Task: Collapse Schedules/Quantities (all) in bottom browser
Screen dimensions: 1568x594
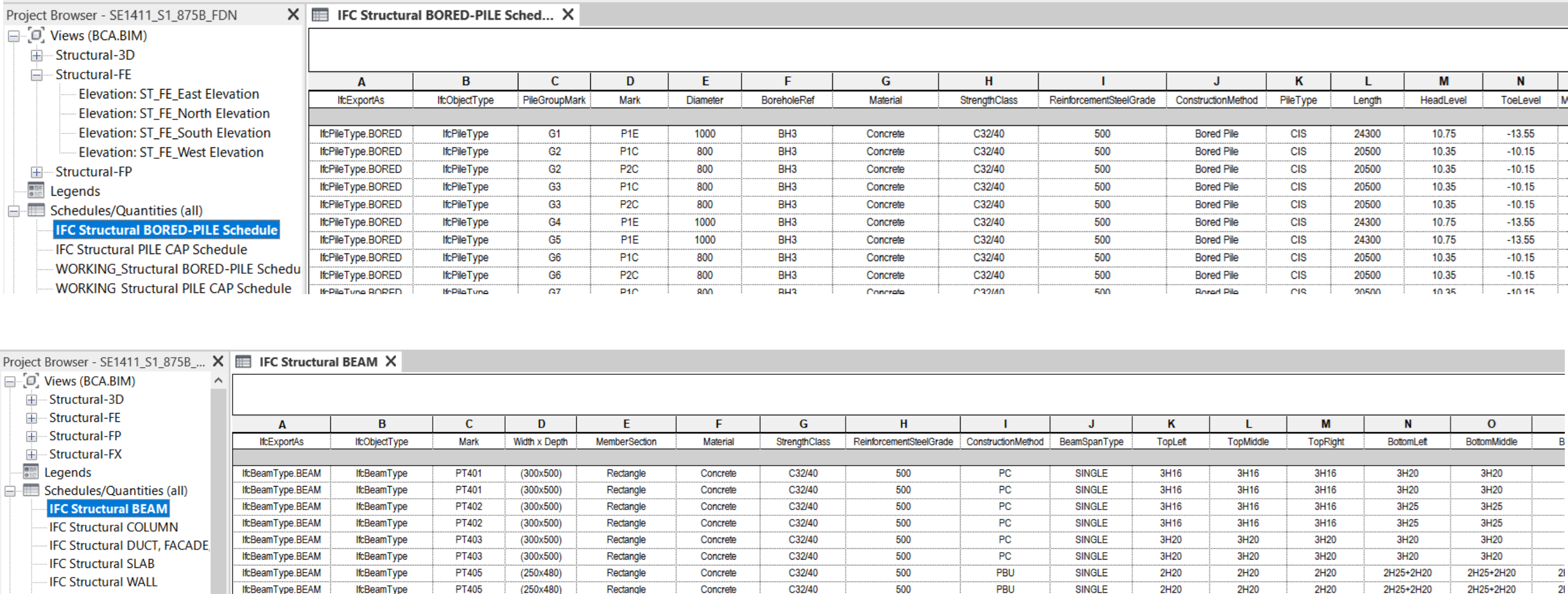Action: tap(10, 491)
